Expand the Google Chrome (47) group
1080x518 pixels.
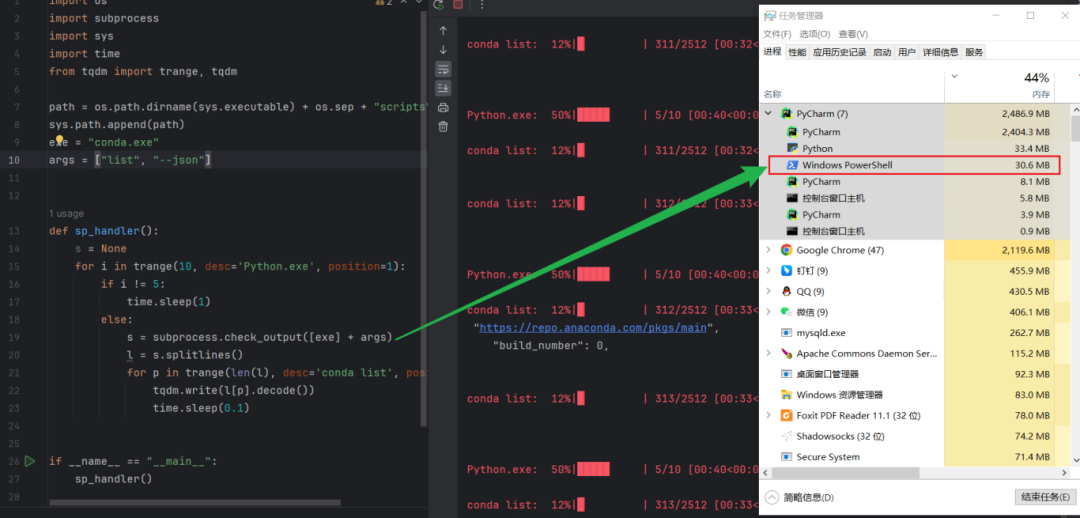pos(769,250)
